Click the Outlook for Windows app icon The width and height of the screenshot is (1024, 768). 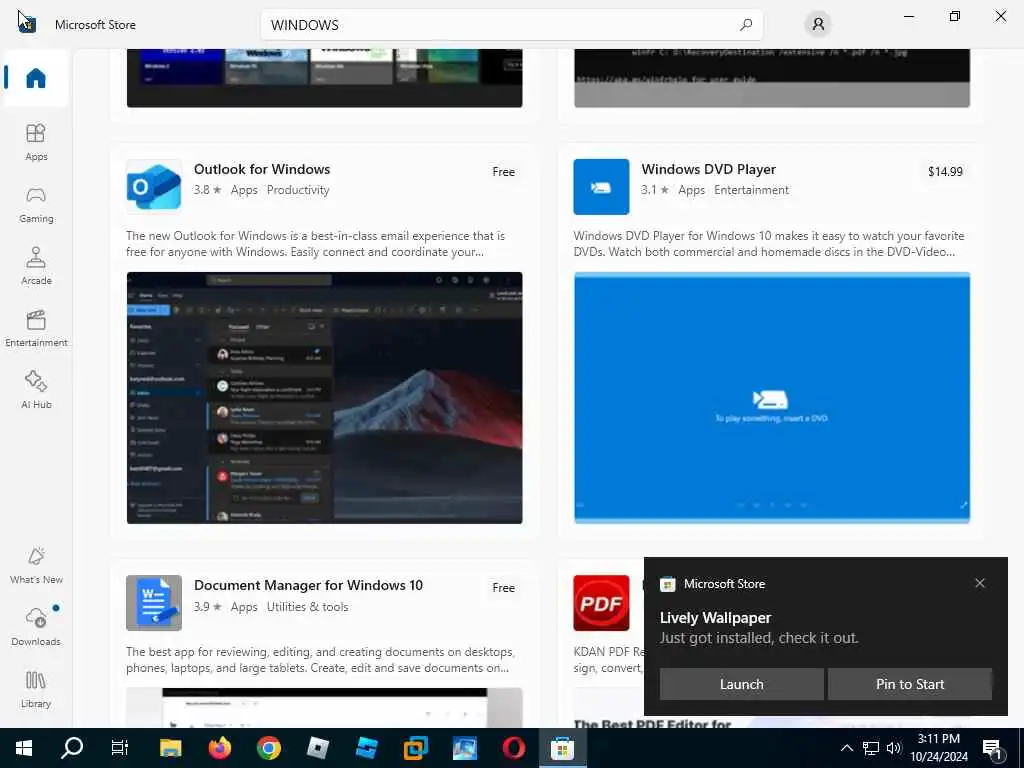(x=153, y=187)
